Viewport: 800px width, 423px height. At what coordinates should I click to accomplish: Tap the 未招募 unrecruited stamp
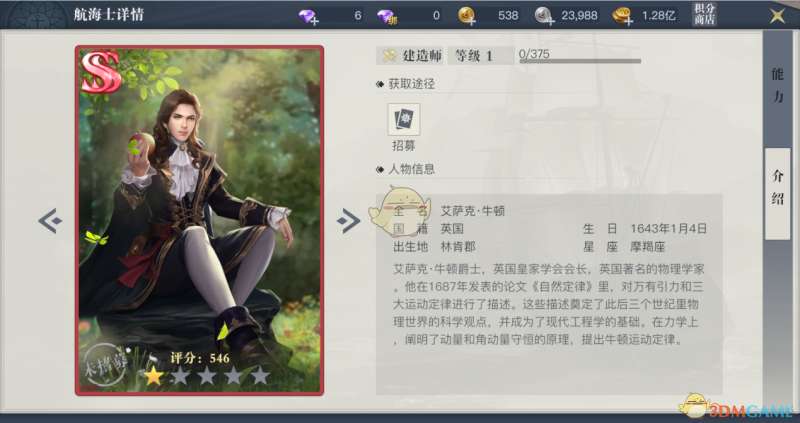tap(105, 366)
